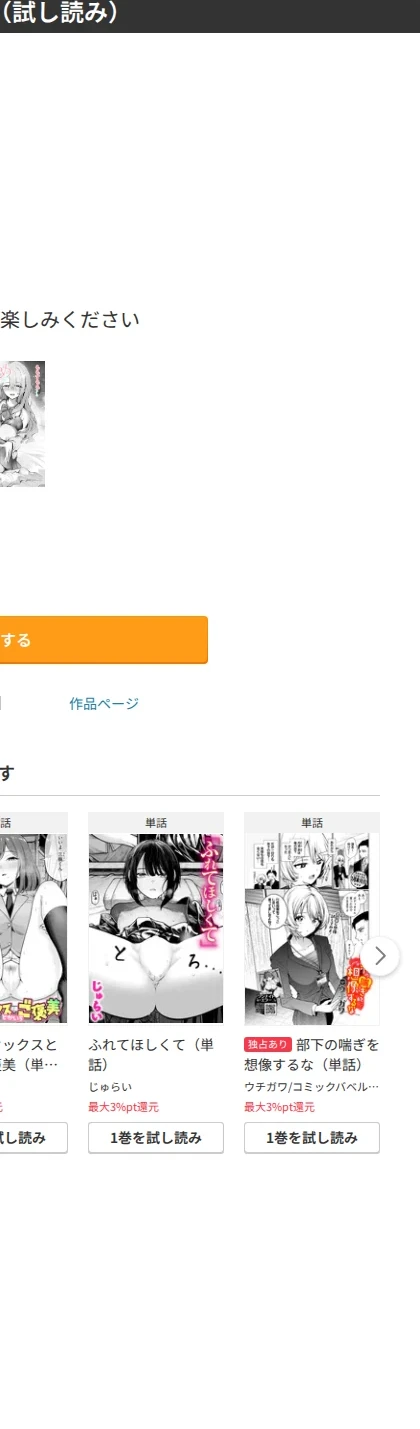Click 最大3%pt還元 under ウチガワ
The height and width of the screenshot is (1429, 420).
[x=279, y=1107]
